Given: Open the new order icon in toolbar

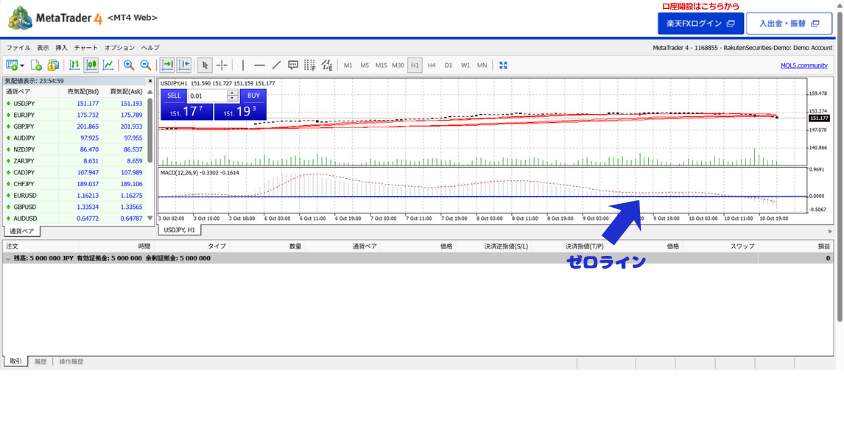Looking at the screenshot, I should 34,65.
